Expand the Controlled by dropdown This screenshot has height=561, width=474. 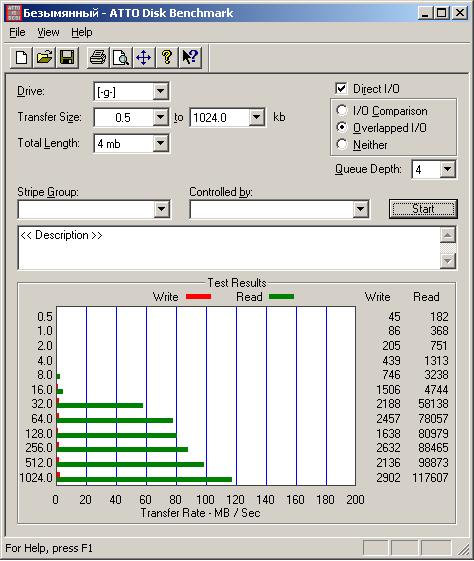point(360,209)
